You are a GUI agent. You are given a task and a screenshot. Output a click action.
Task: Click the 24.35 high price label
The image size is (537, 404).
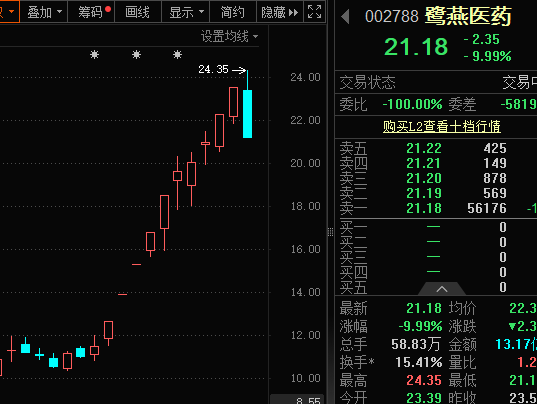click(x=213, y=69)
